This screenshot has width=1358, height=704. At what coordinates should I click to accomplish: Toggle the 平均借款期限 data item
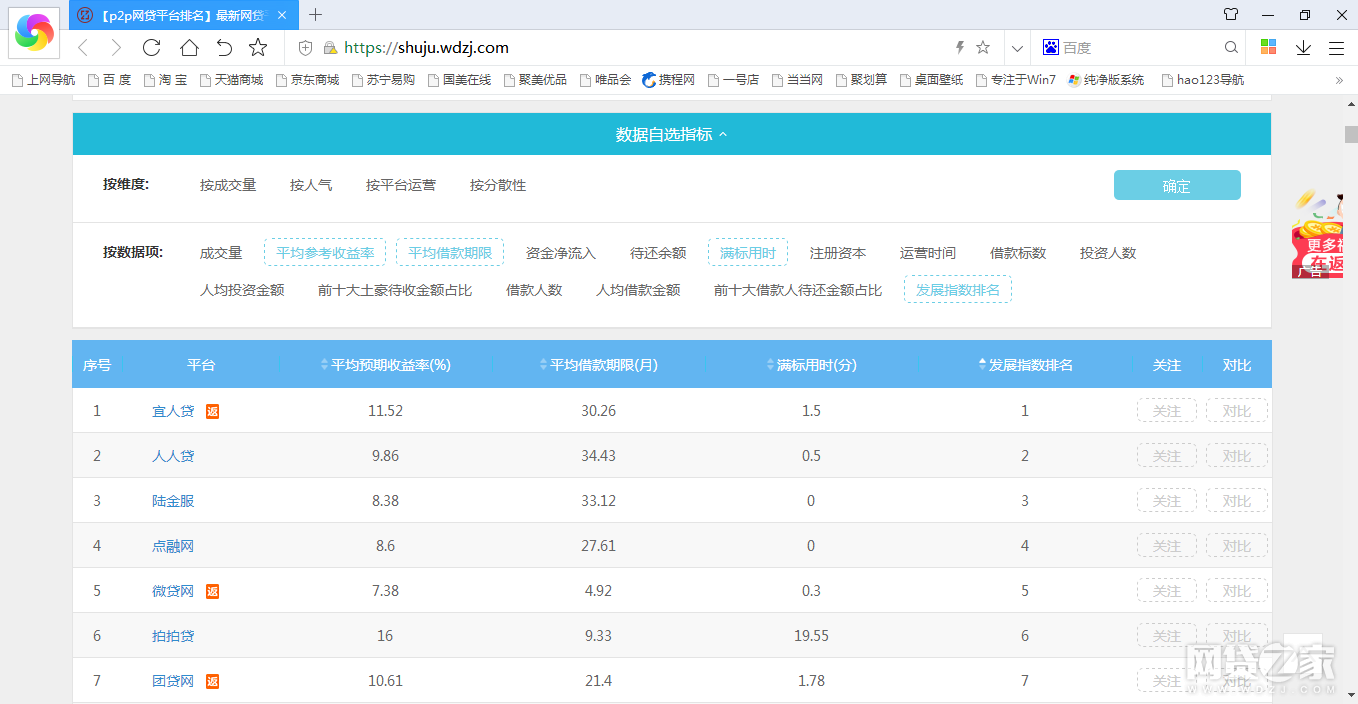[450, 253]
